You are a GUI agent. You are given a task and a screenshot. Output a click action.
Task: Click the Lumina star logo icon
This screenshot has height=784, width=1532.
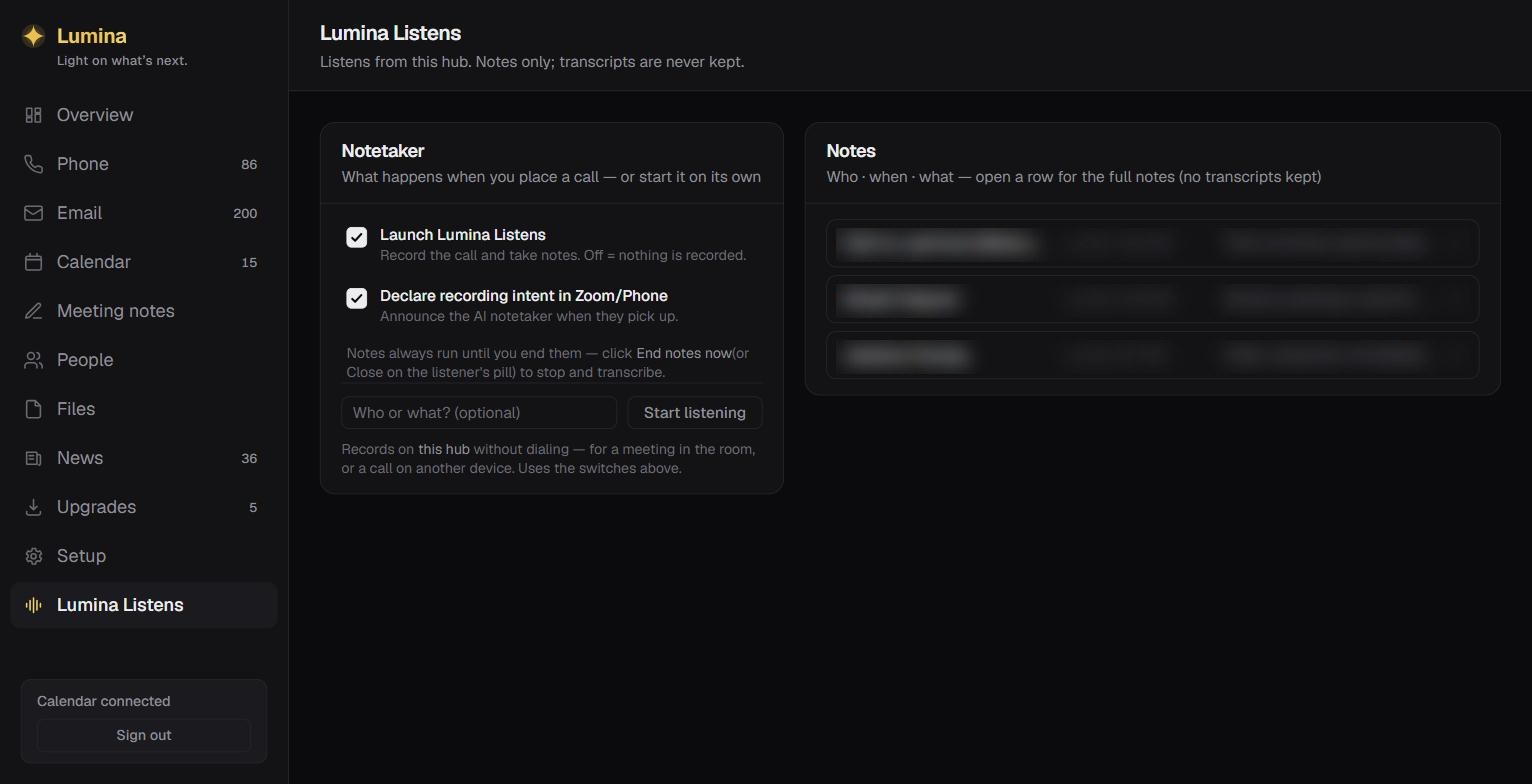click(x=33, y=36)
